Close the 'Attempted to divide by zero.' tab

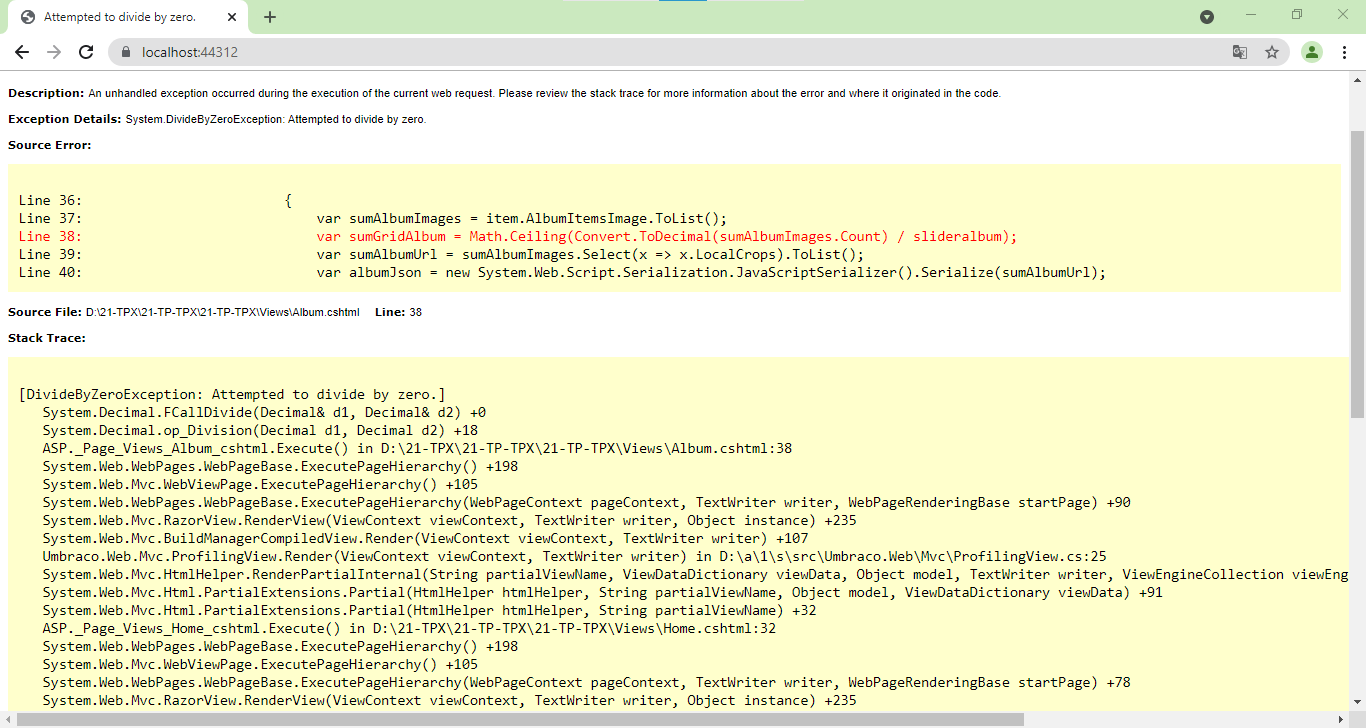coord(233,17)
